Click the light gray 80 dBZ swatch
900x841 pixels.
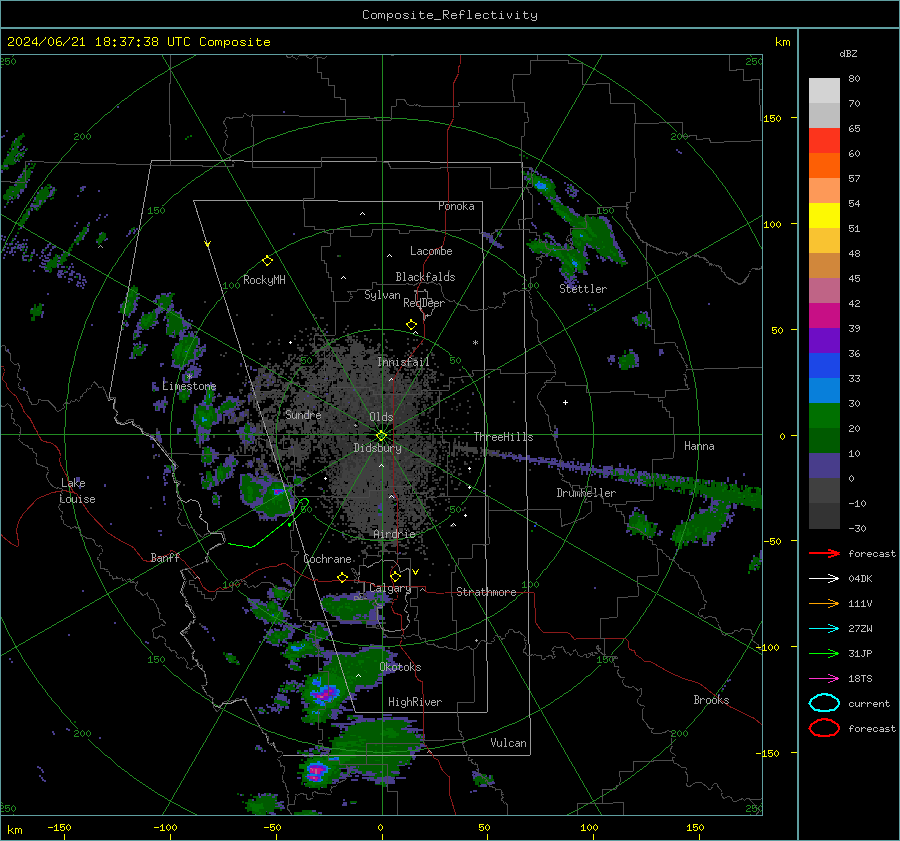pyautogui.click(x=824, y=90)
